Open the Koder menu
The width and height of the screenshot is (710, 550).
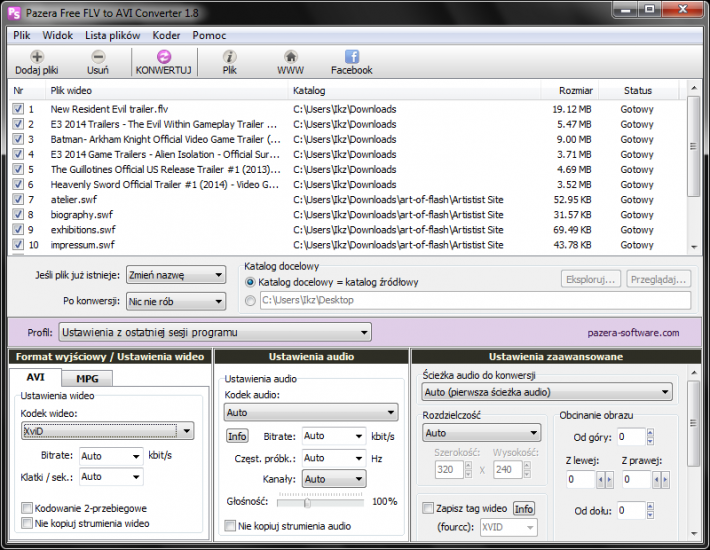(x=166, y=35)
